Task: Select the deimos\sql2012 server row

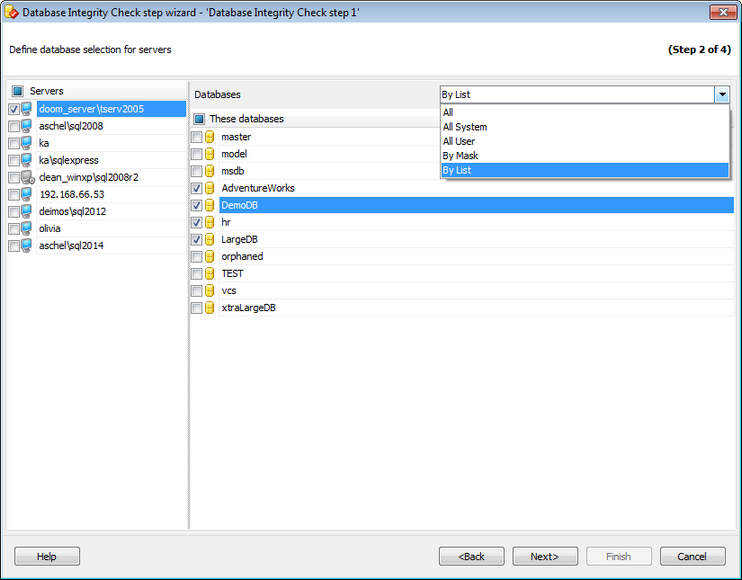Action: (111, 211)
